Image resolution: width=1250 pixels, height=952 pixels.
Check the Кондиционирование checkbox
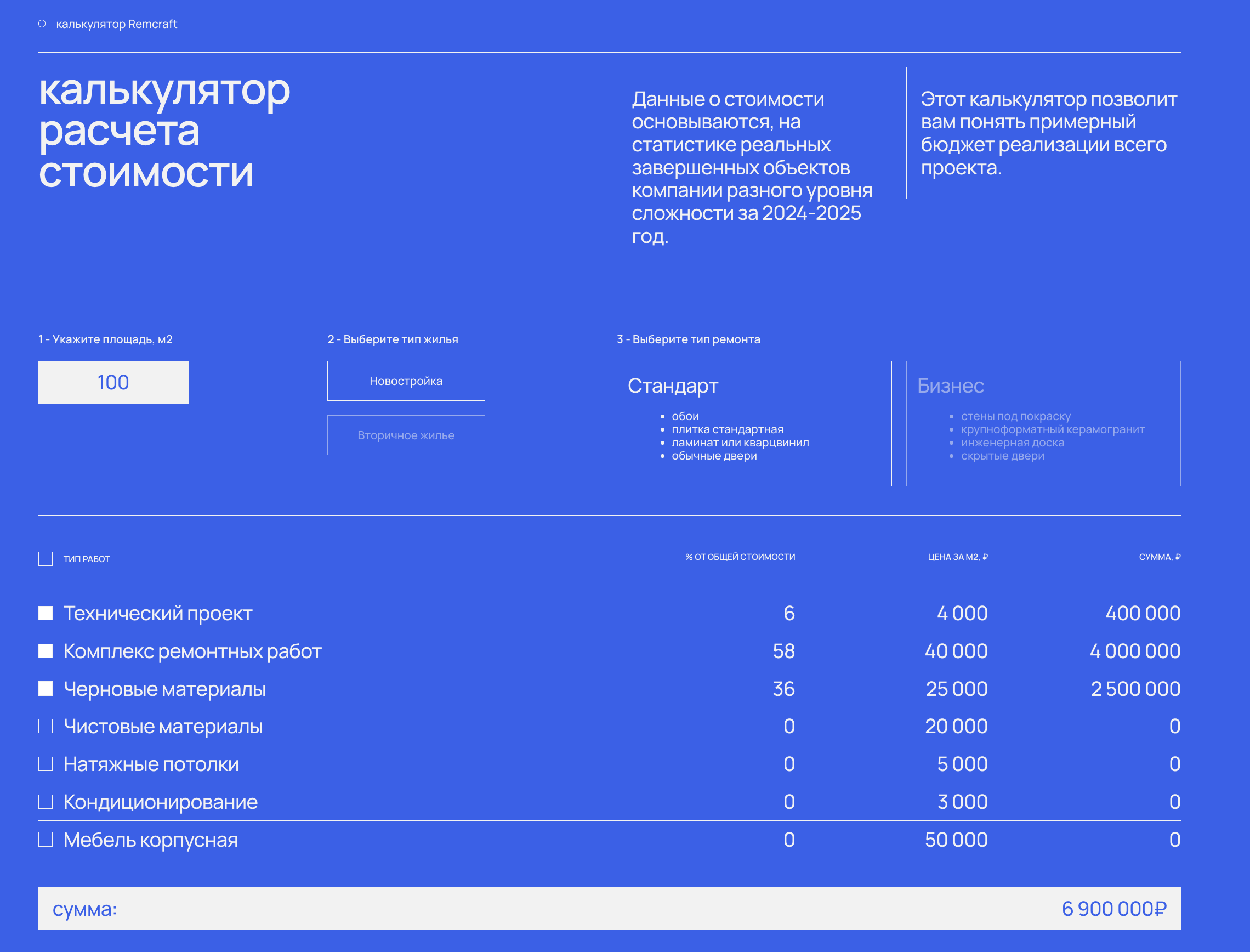coord(46,802)
